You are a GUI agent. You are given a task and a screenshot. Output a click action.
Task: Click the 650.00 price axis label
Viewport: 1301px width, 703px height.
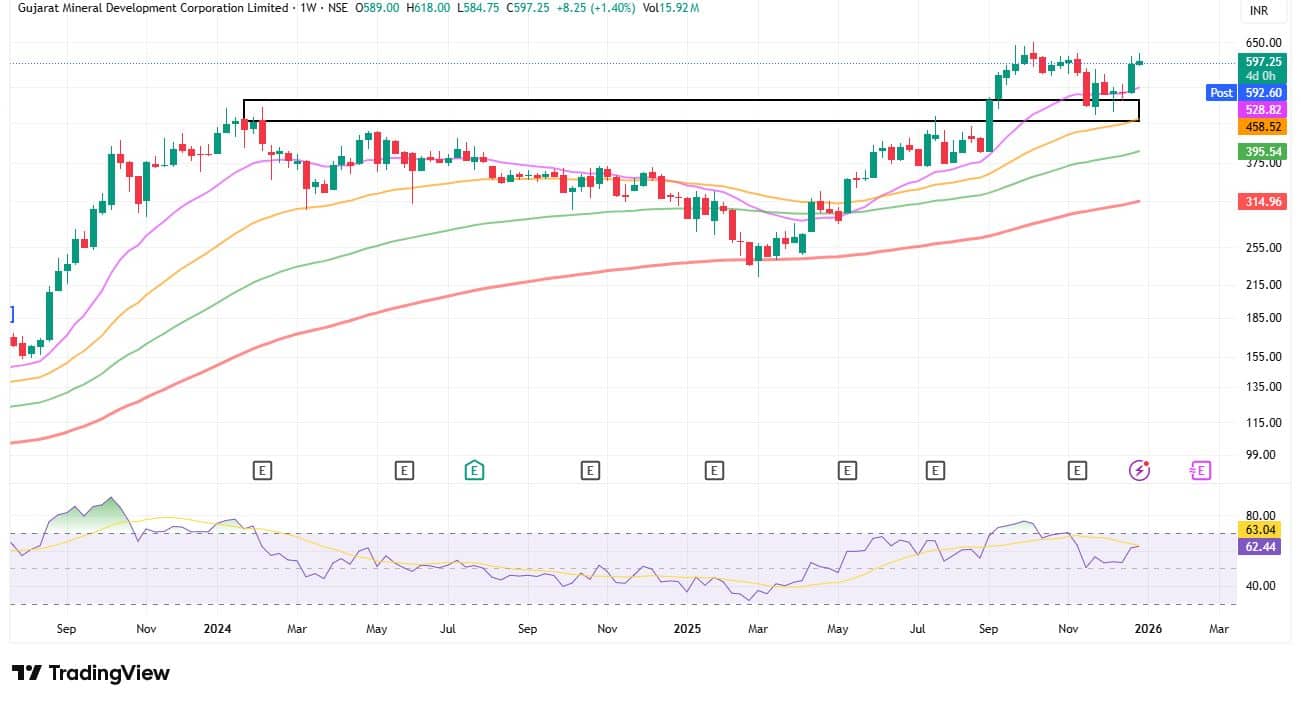(1262, 43)
